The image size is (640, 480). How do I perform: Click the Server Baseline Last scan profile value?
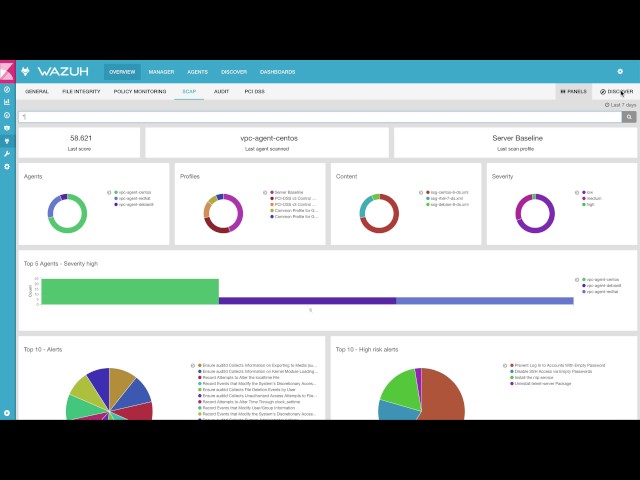pos(518,138)
